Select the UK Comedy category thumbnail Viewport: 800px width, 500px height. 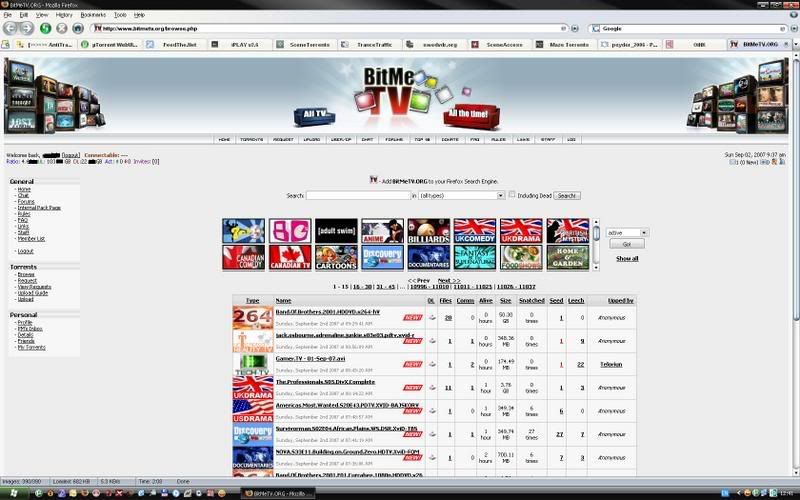tap(475, 231)
